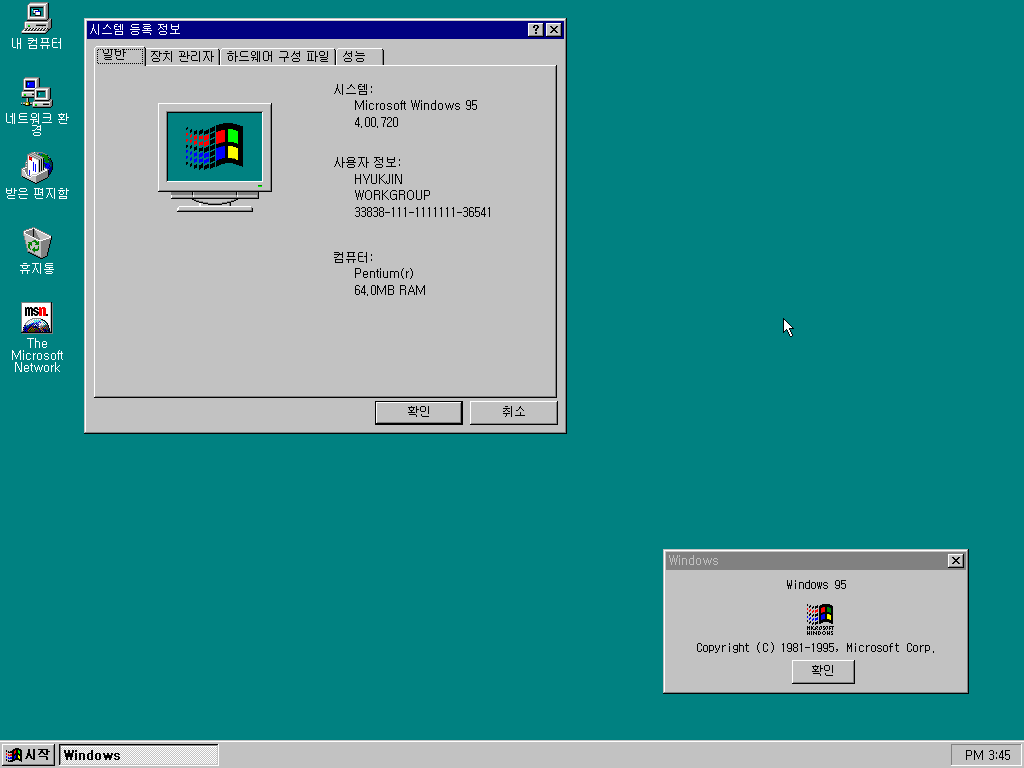The width and height of the screenshot is (1024, 768).
Task: Click the 시스템 등록 정보 title bar
Action: [307, 29]
